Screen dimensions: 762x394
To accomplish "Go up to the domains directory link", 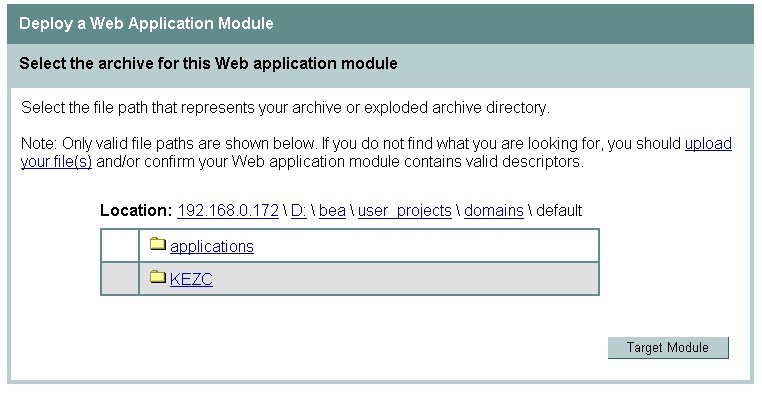I will point(494,210).
